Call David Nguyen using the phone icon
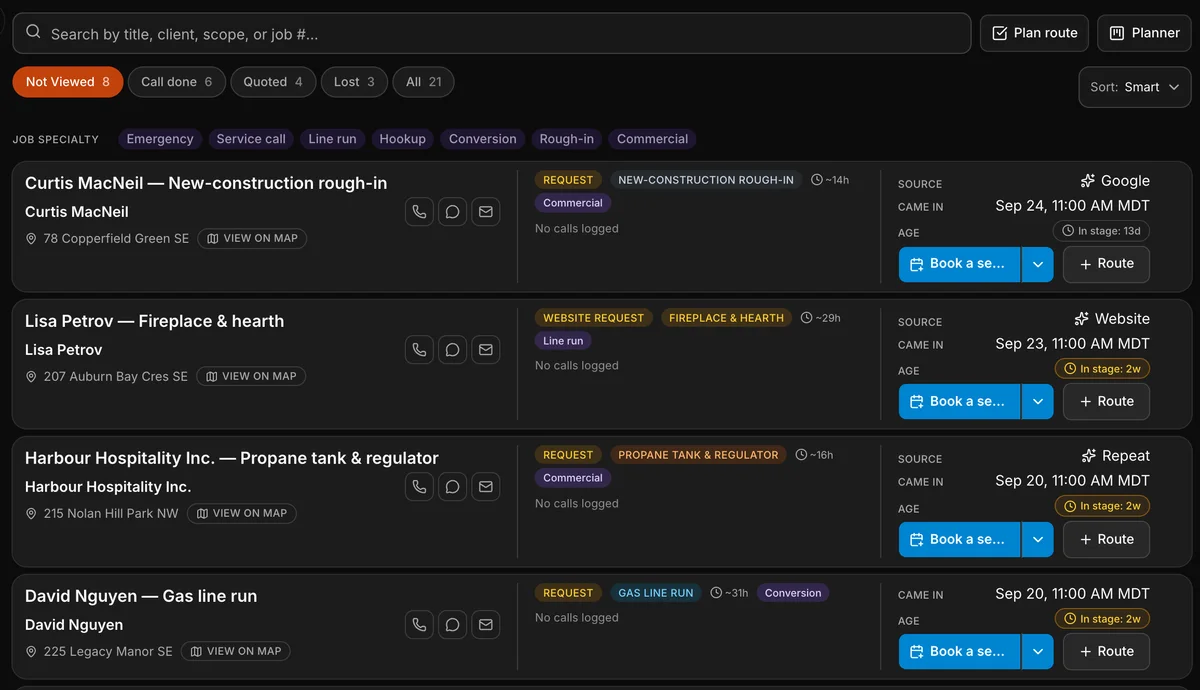Viewport: 1200px width, 690px height. pos(419,625)
